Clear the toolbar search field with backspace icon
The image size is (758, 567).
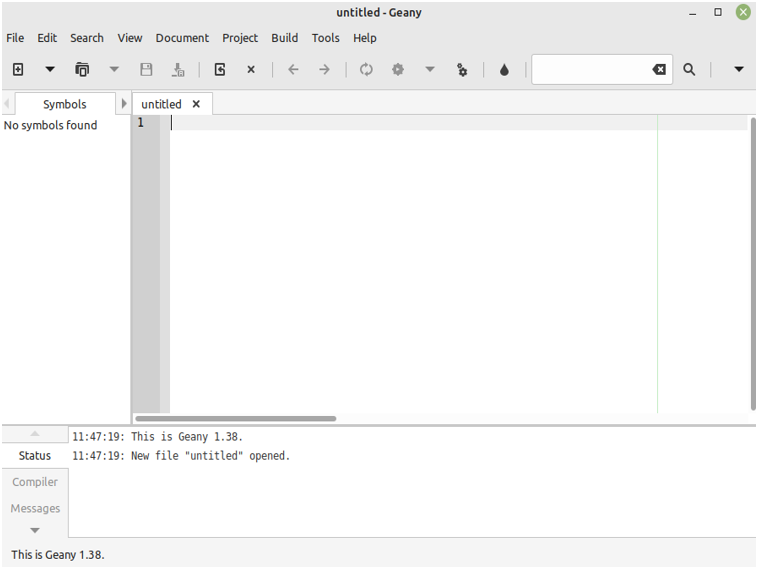659,70
